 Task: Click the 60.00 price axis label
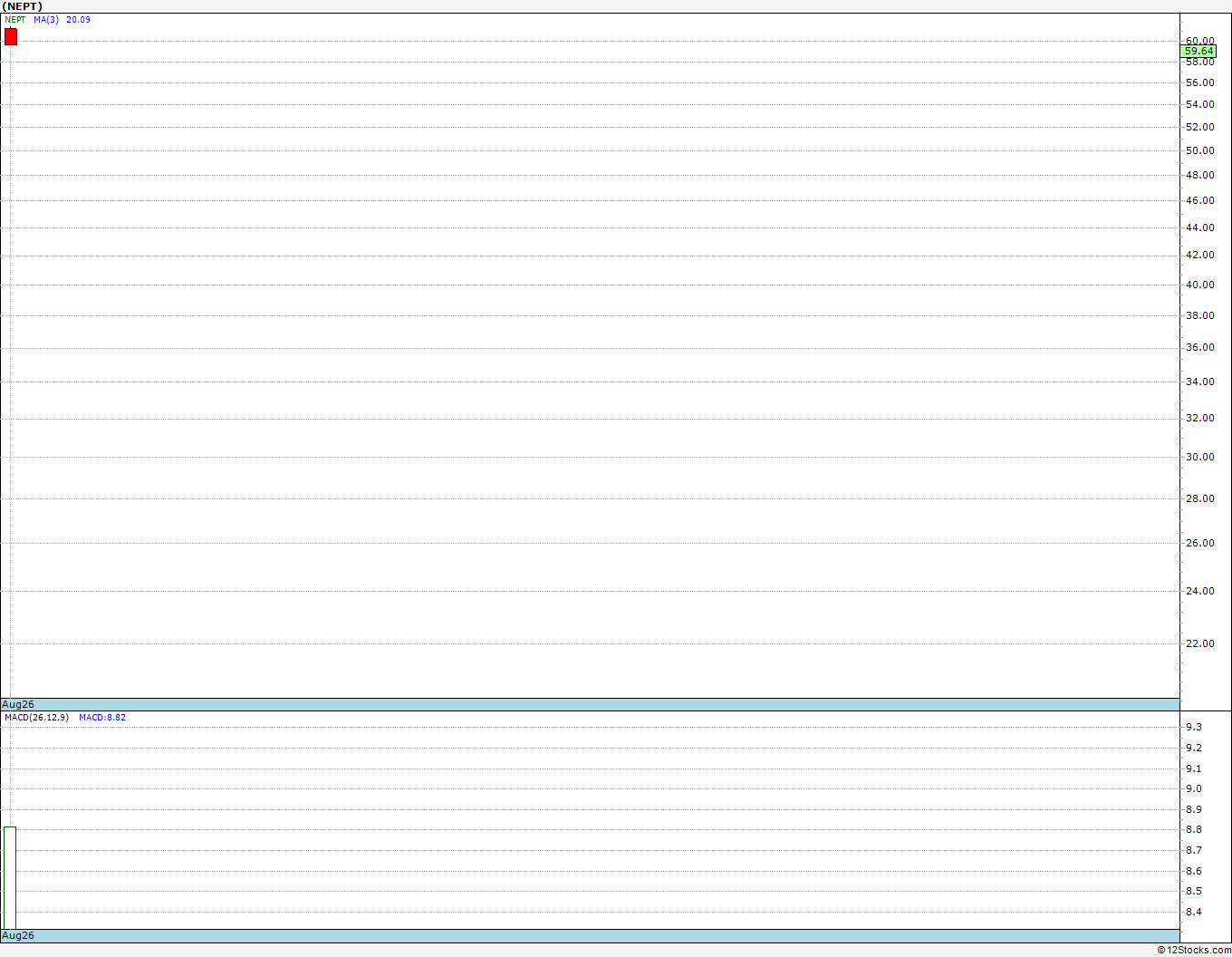[1200, 41]
